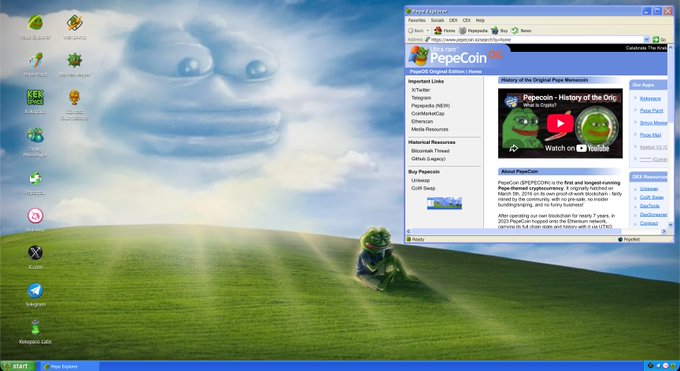Click the horizontal scrollbar right arrow
680x371 pixels.
pyautogui.click(x=664, y=232)
